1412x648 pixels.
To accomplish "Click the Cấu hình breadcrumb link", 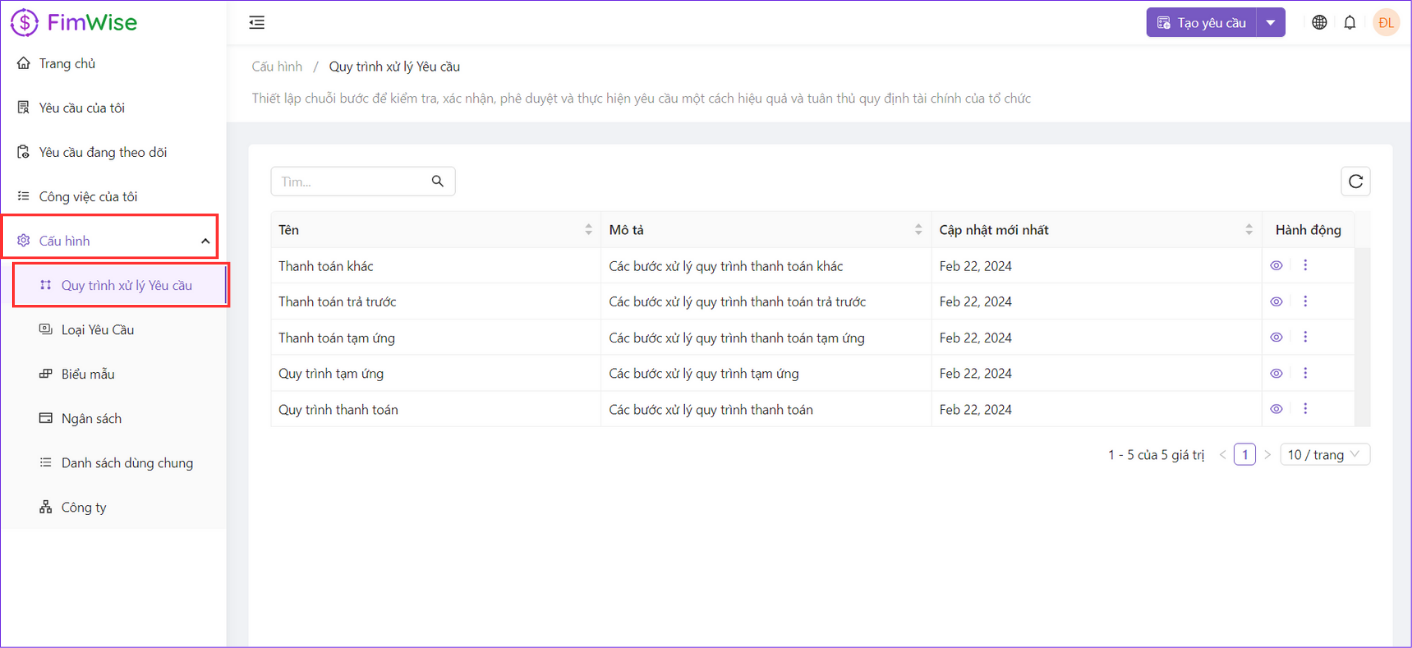I will click(277, 67).
